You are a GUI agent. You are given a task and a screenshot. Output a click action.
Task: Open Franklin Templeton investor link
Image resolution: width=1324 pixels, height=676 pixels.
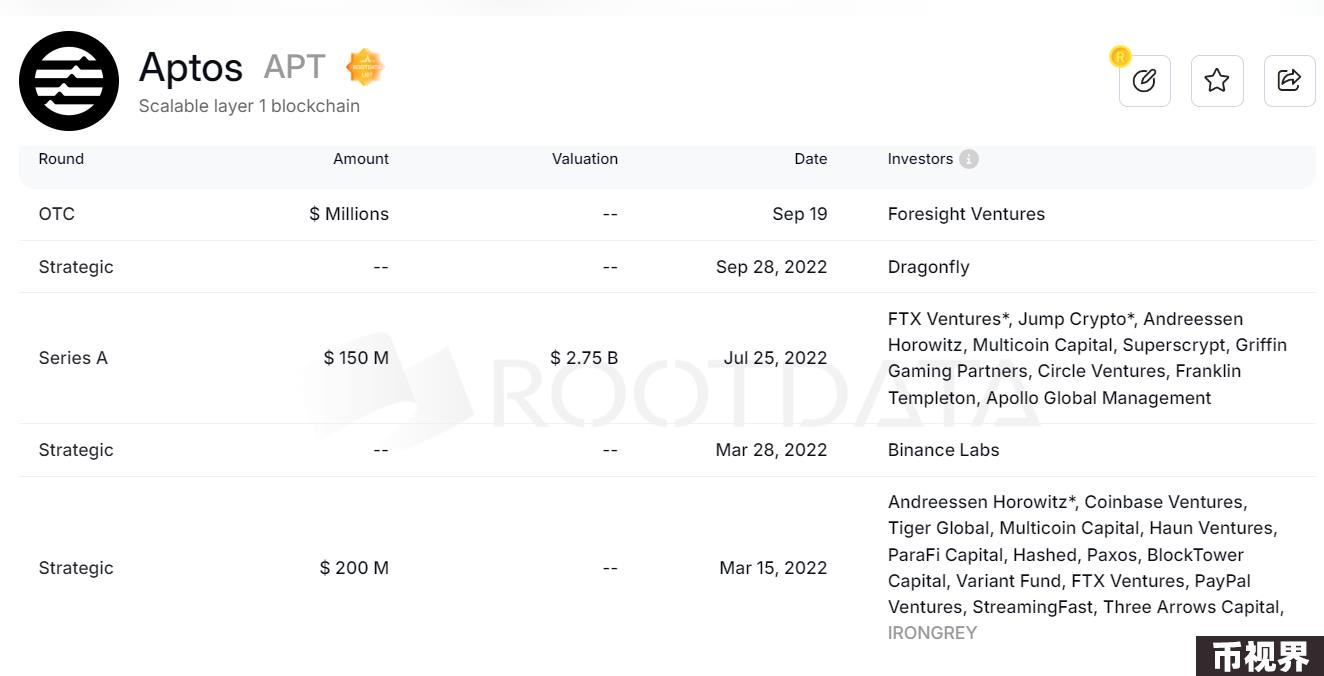pyautogui.click(x=1064, y=384)
